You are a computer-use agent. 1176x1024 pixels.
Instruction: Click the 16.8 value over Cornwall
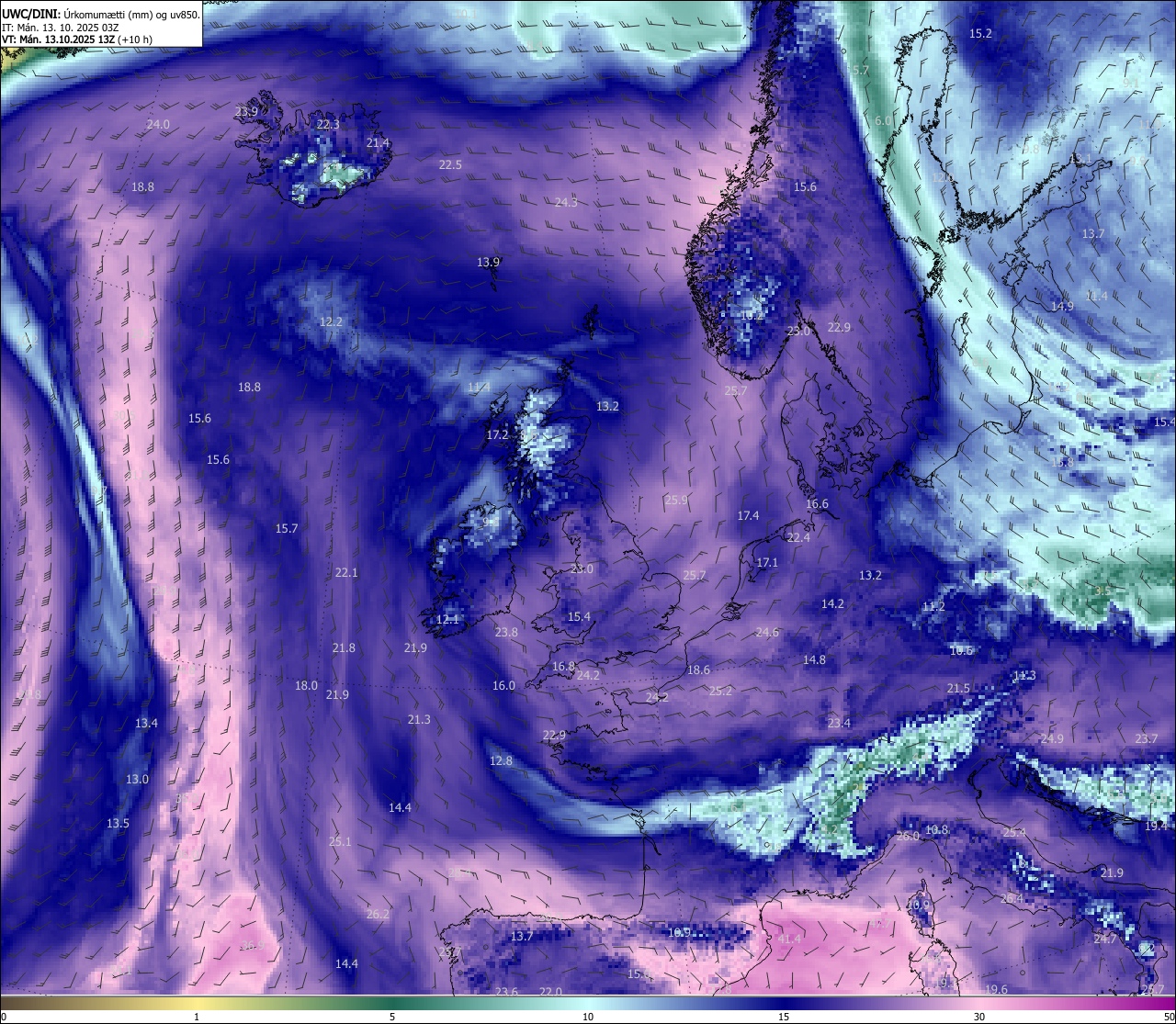(563, 666)
